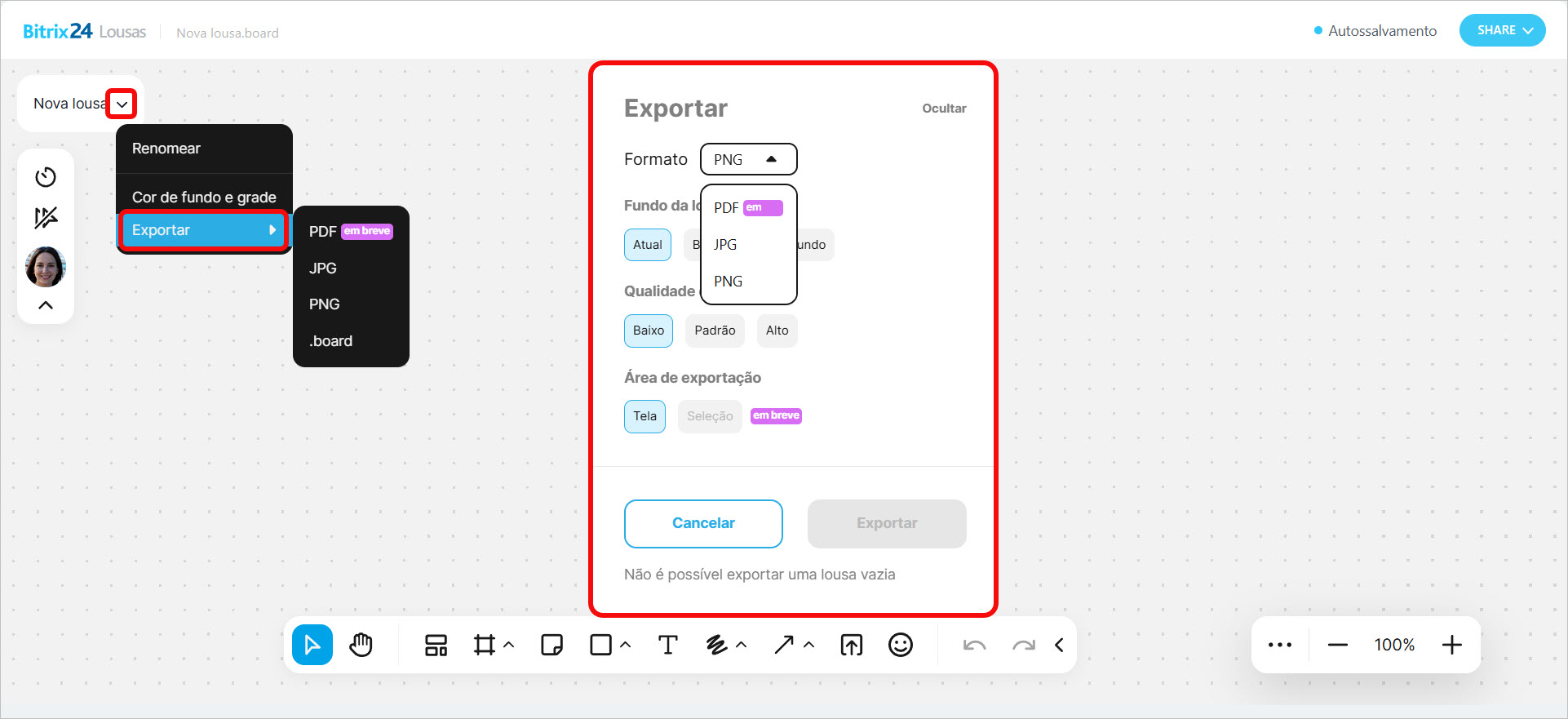This screenshot has height=719, width=1568.
Task: Choose Padrão quality option
Action: click(x=715, y=331)
